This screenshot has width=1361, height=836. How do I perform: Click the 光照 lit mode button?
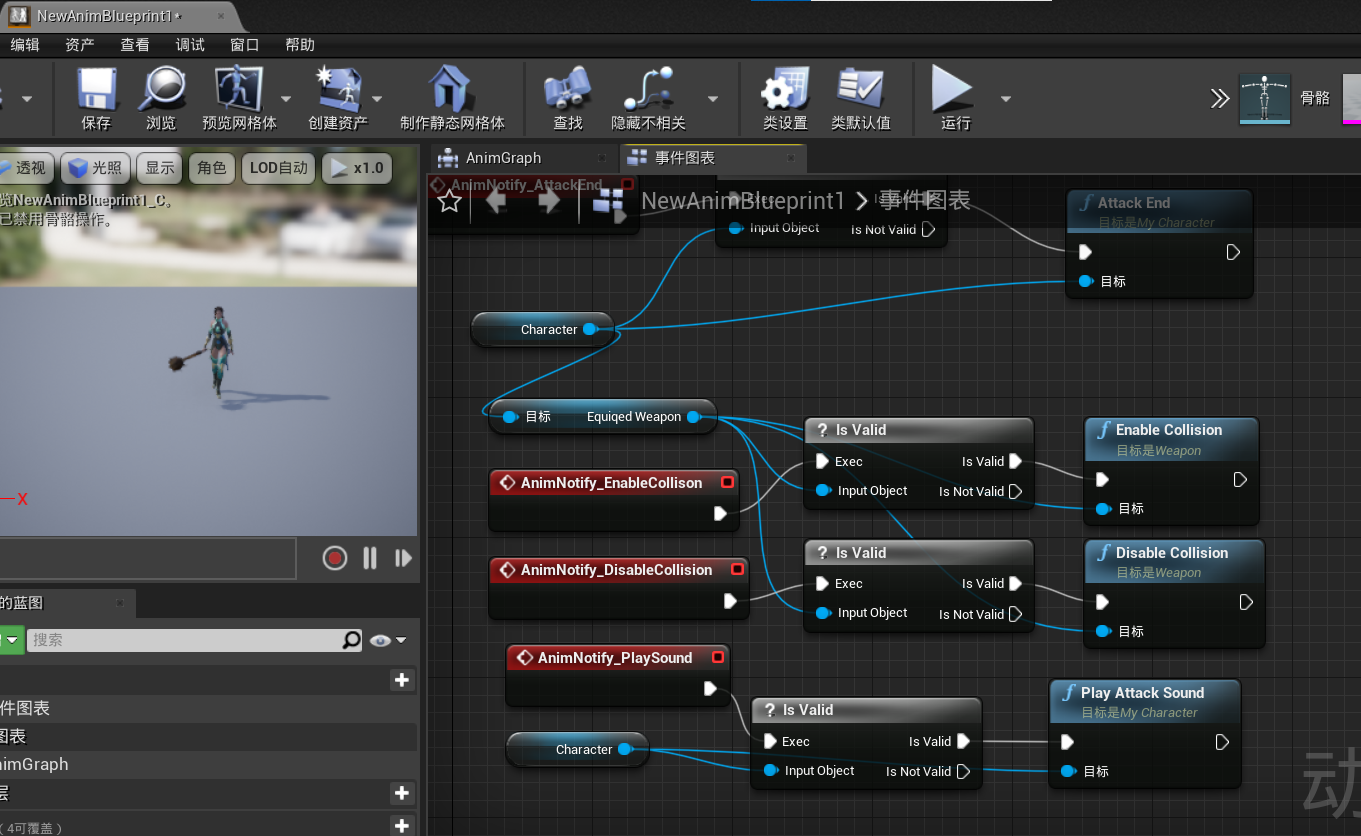(95, 168)
